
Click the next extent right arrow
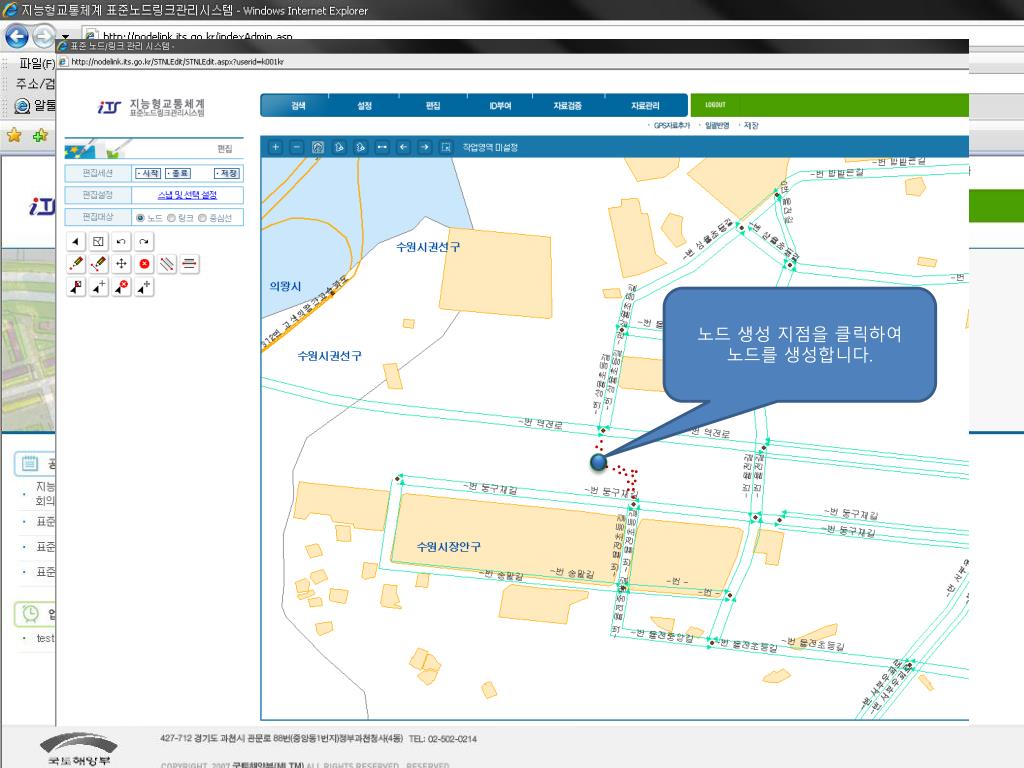[x=425, y=147]
